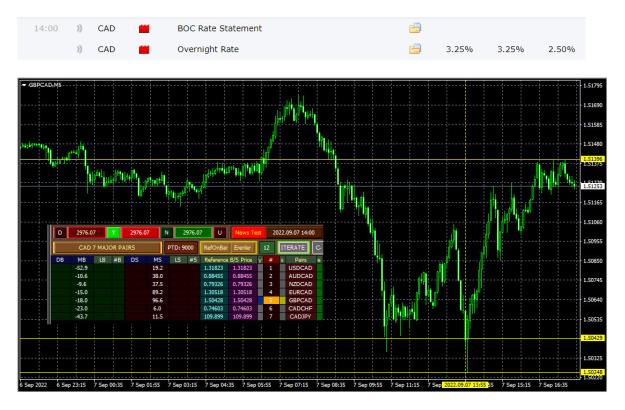Image resolution: width=625 pixels, height=410 pixels.
Task: Click the D button in panel header
Action: pyautogui.click(x=60, y=232)
